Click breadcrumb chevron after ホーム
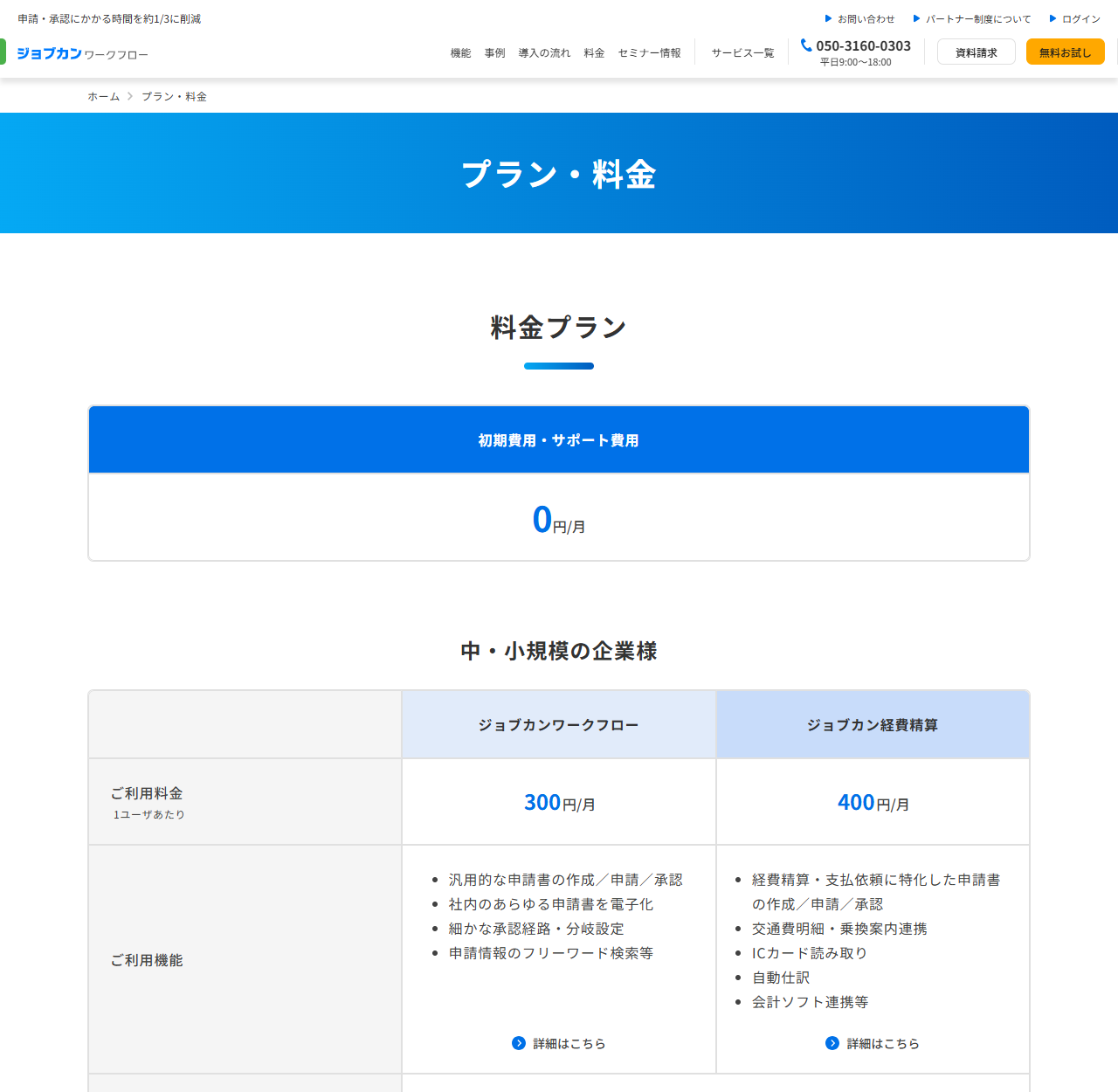Viewport: 1118px width, 1092px height. 130,96
